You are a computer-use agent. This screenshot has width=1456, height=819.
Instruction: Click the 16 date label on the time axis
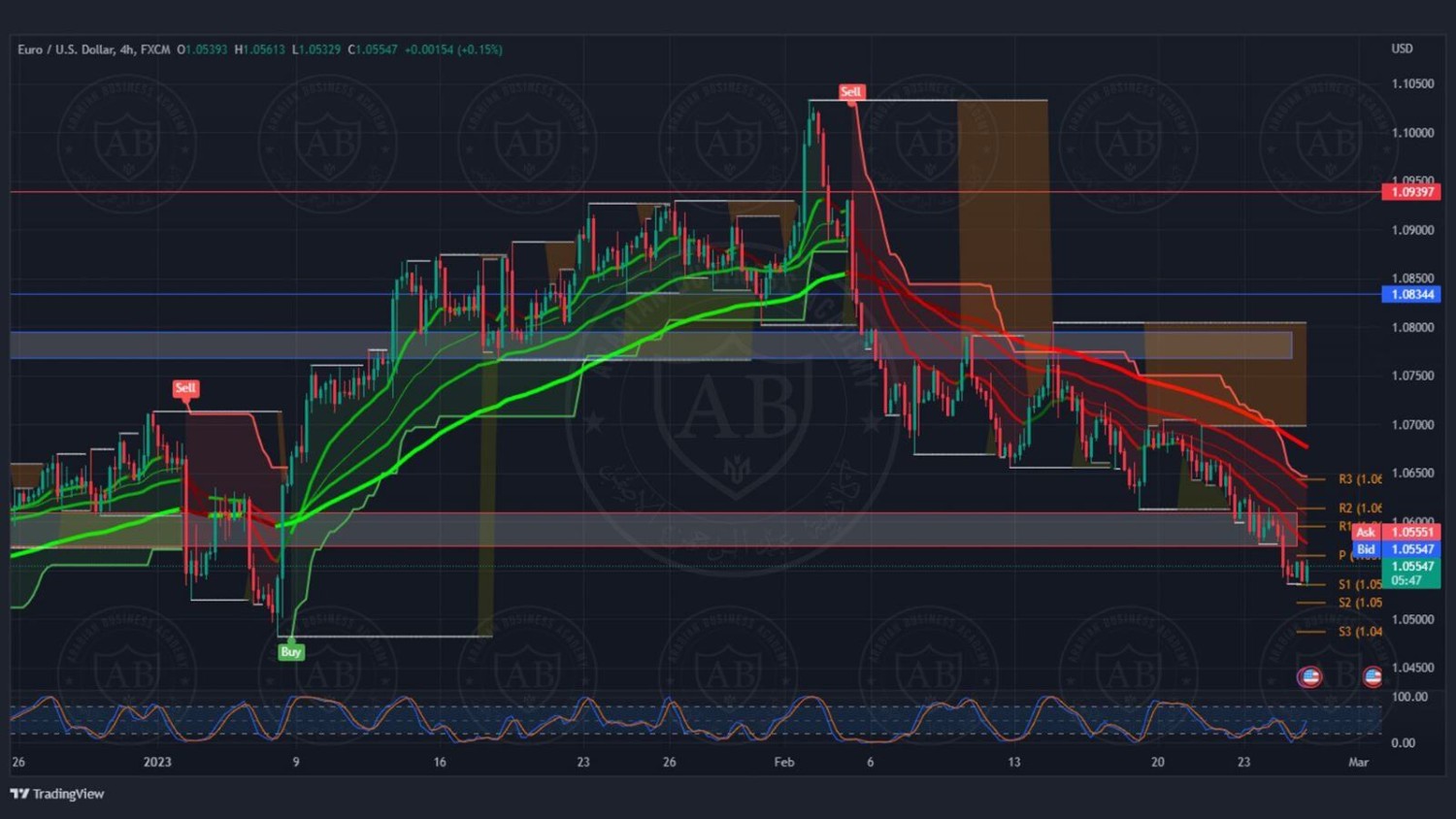pyautogui.click(x=440, y=762)
